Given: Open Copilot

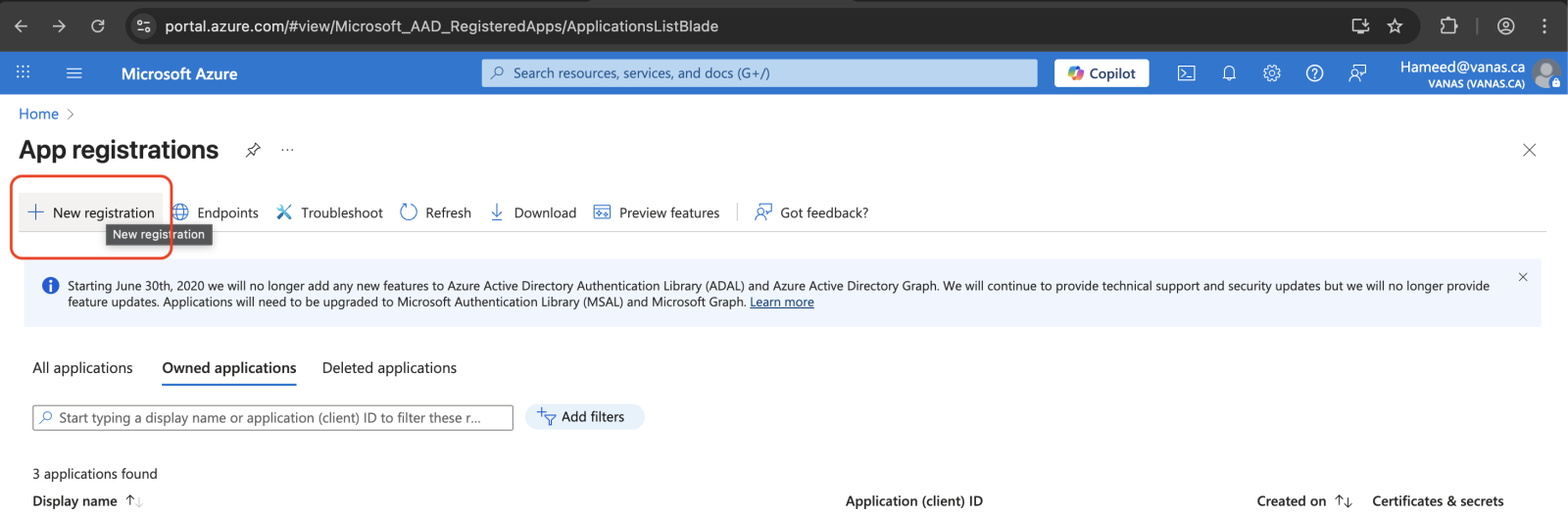Looking at the screenshot, I should [x=1102, y=73].
